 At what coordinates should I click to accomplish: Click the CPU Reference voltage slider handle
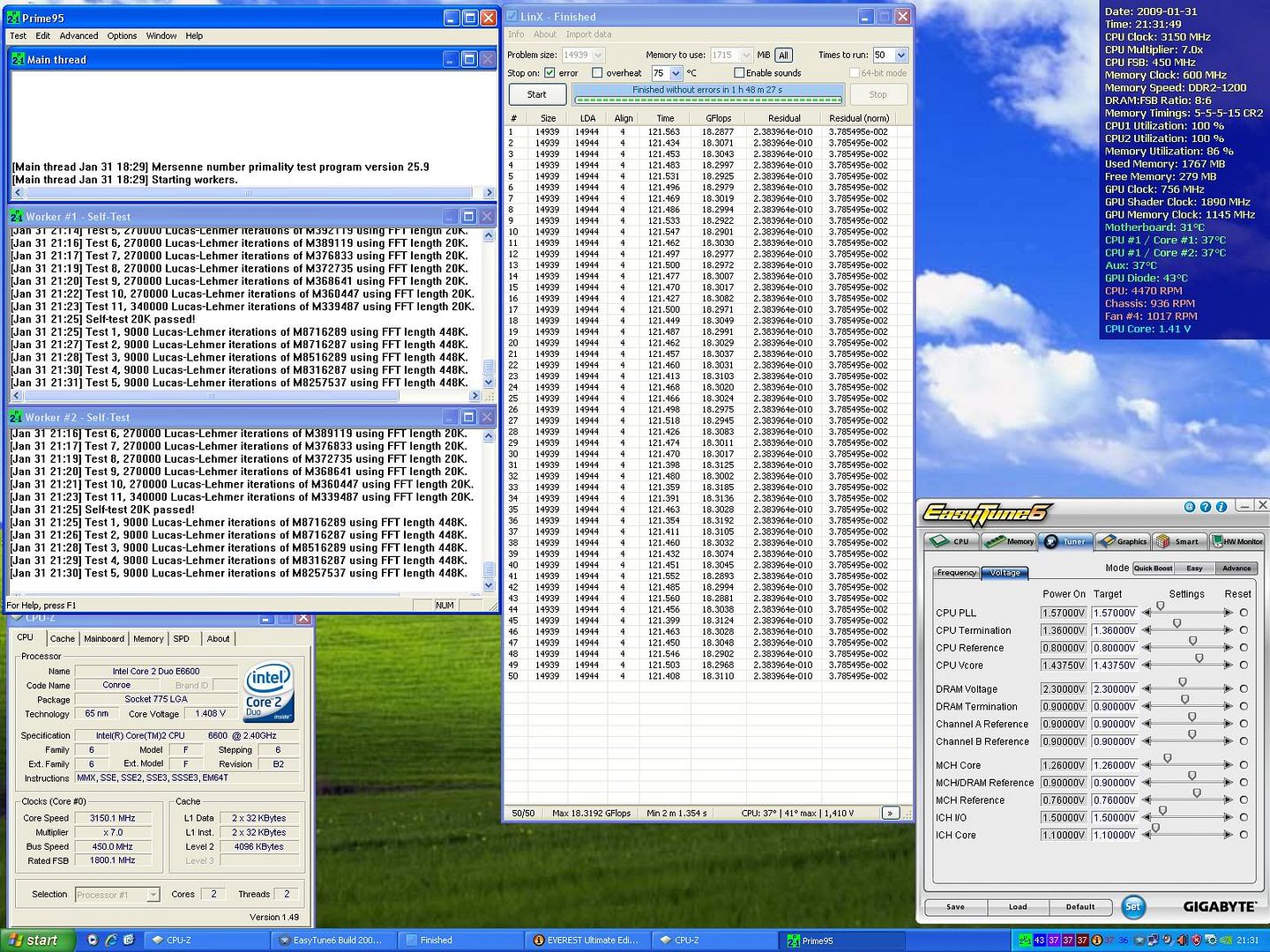click(x=1192, y=642)
